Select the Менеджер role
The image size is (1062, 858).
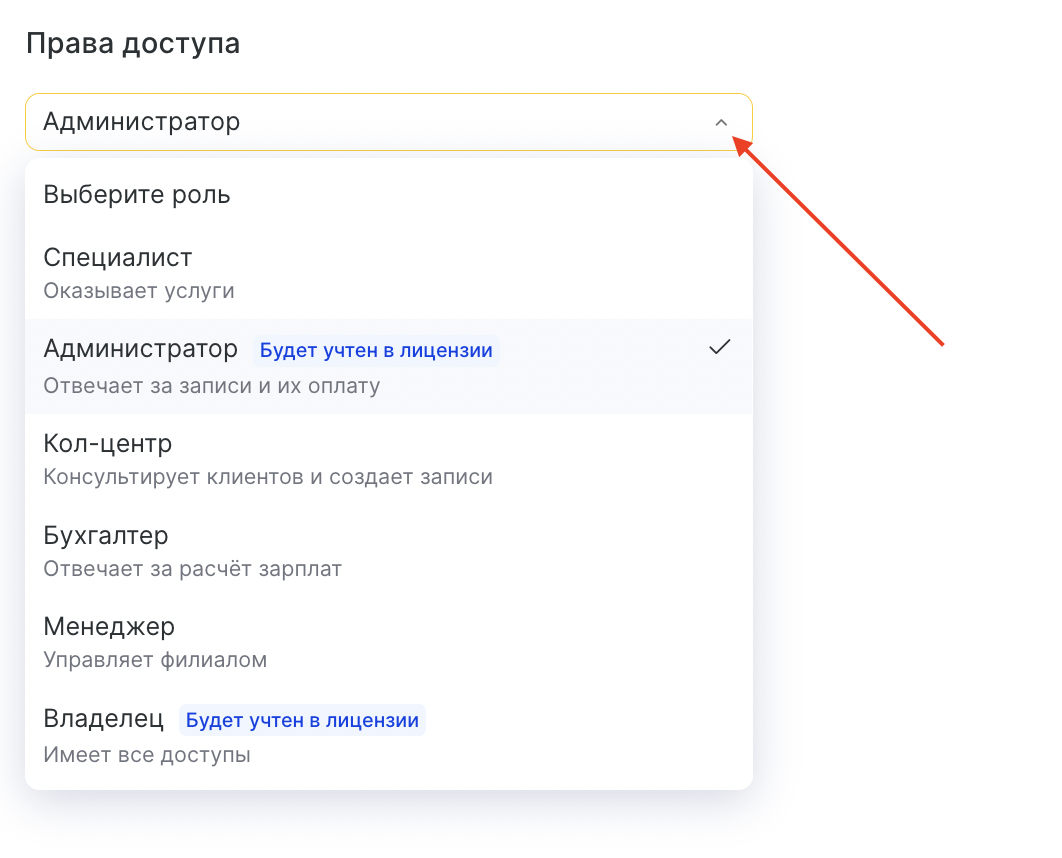(109, 627)
